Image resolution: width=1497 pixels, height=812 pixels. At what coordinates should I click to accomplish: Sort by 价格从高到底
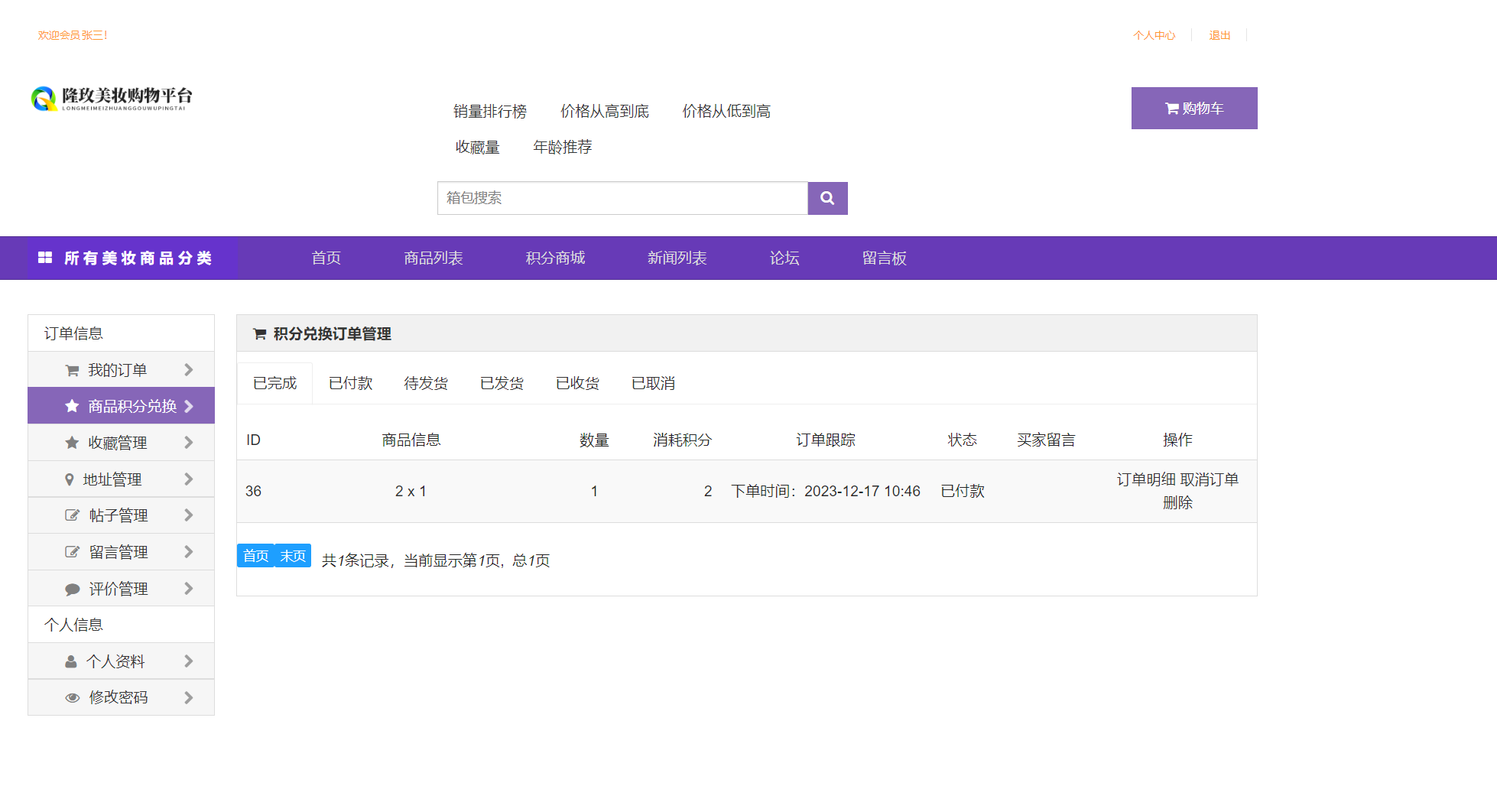(605, 112)
